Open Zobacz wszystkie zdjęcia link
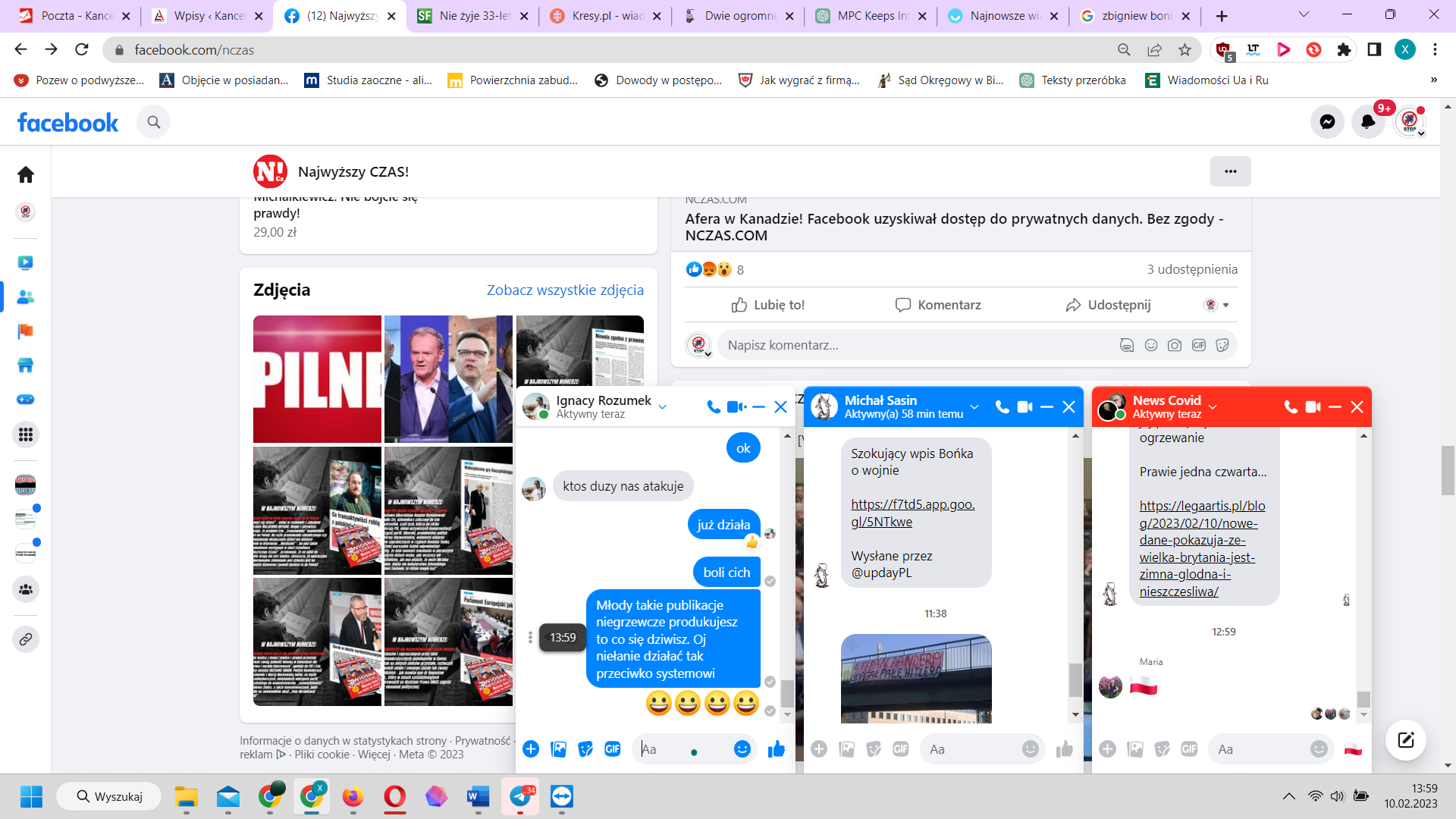 565,290
